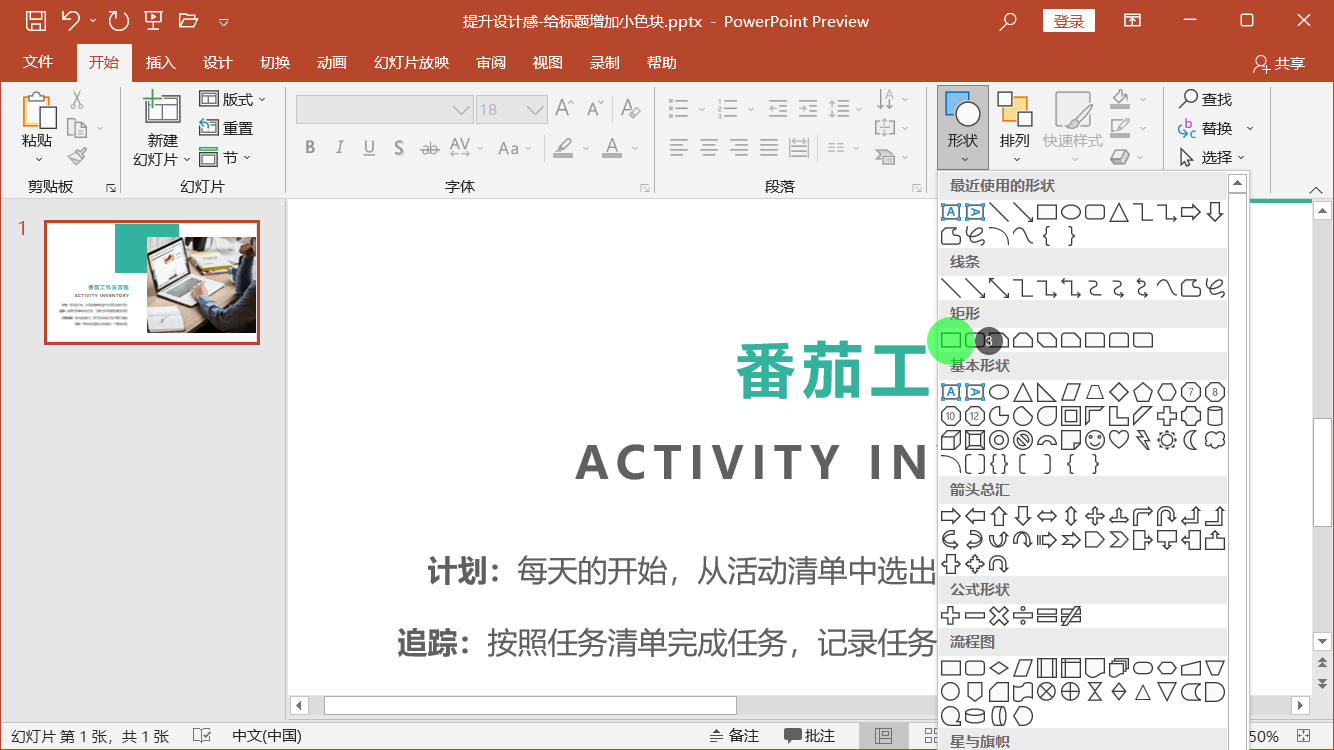Toggle left text alignment
Viewport: 1334px width, 750px height.
coord(679,148)
